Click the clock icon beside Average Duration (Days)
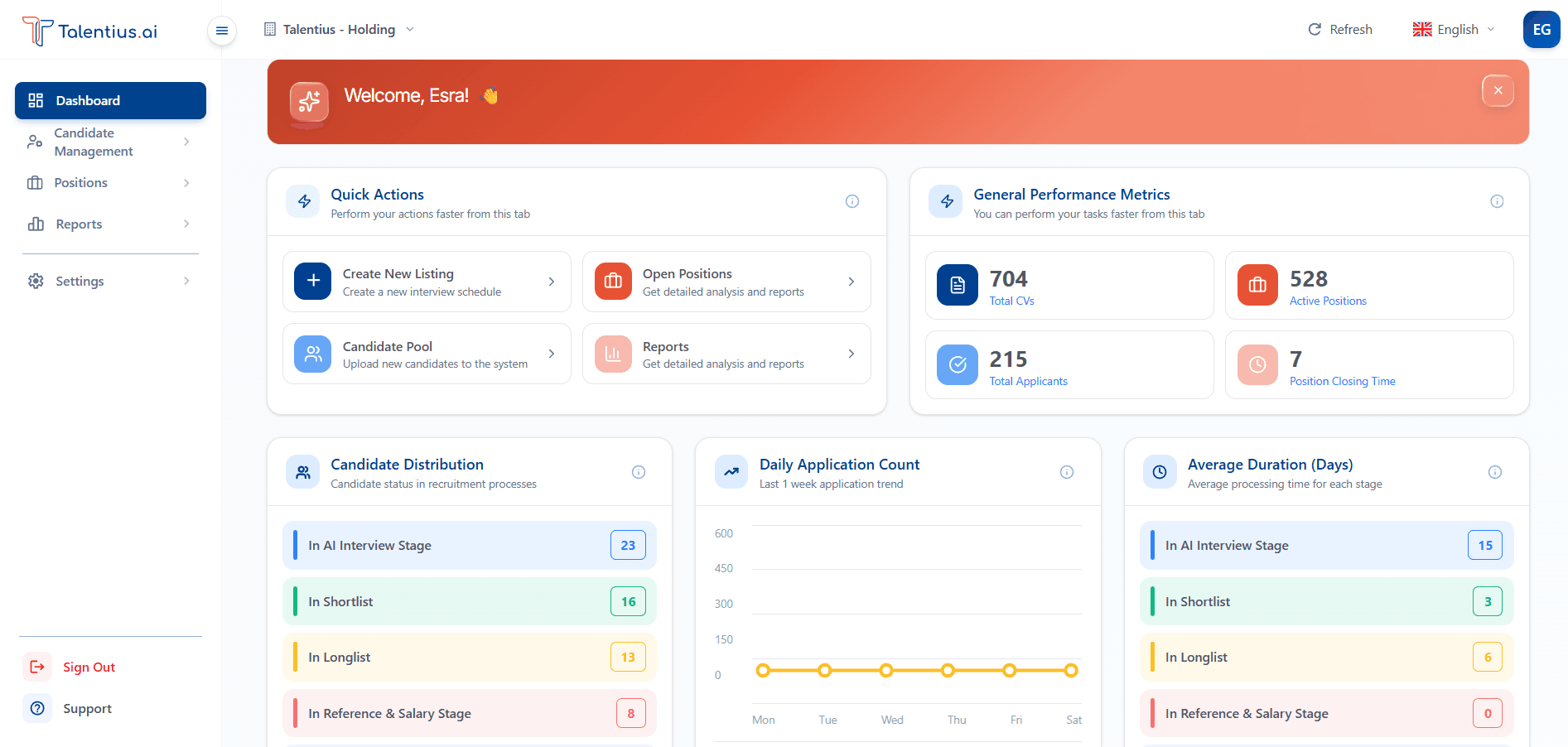 pyautogui.click(x=1160, y=472)
